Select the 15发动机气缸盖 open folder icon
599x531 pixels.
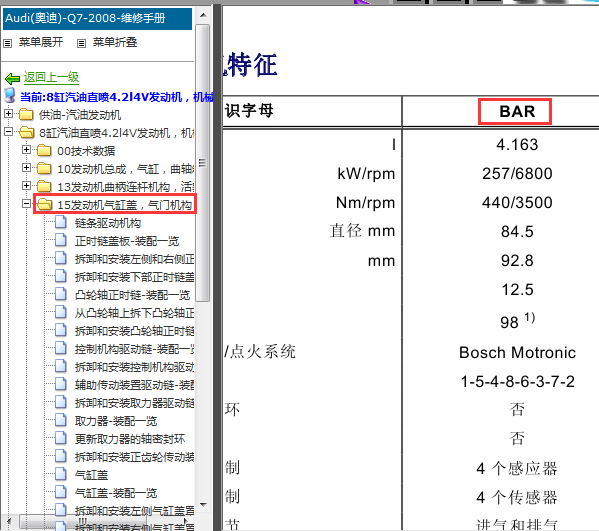click(x=45, y=204)
